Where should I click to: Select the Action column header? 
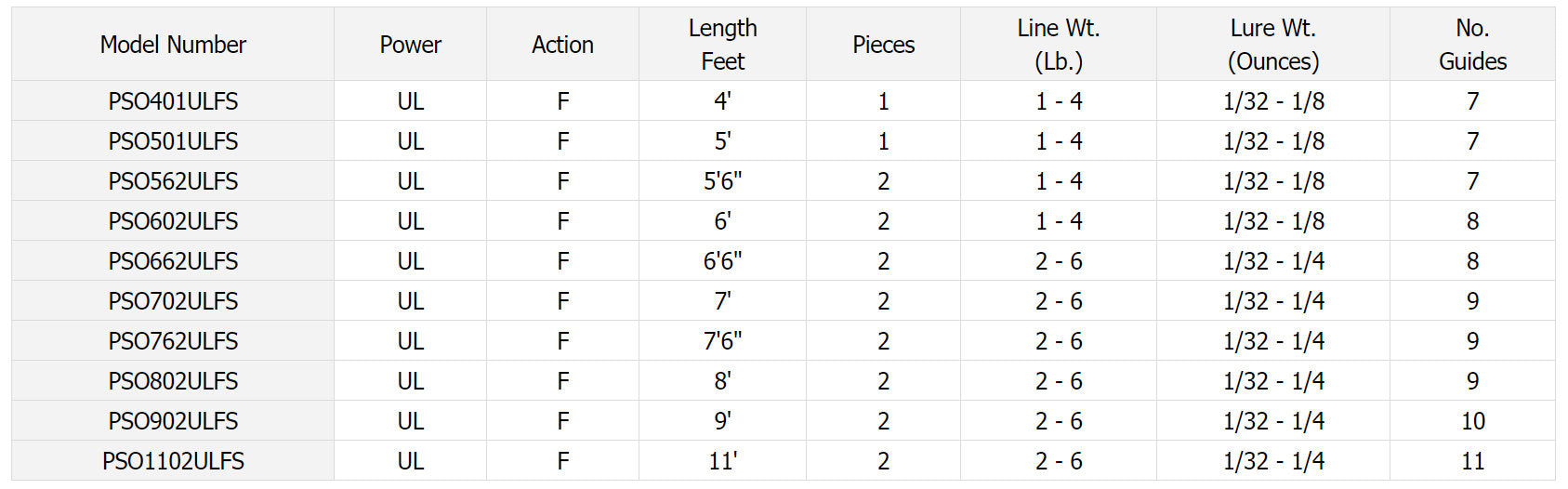[562, 45]
